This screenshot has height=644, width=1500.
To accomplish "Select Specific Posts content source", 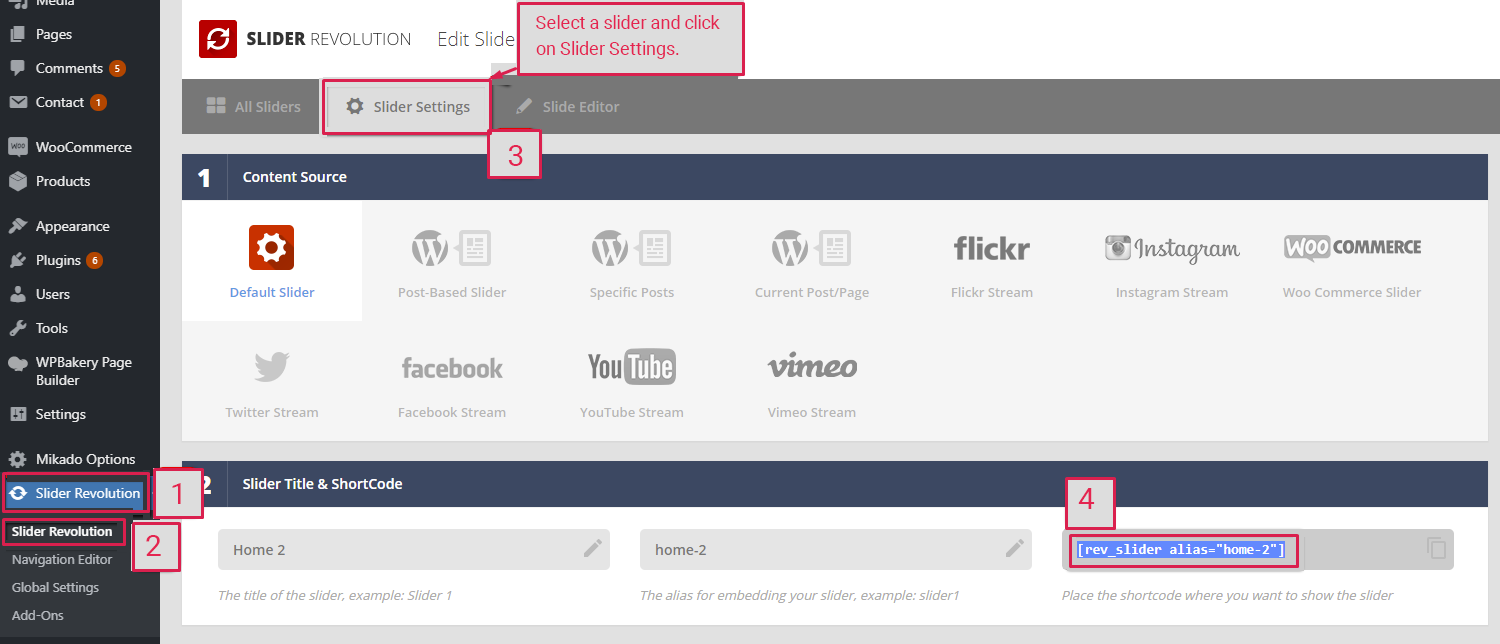I will [632, 261].
